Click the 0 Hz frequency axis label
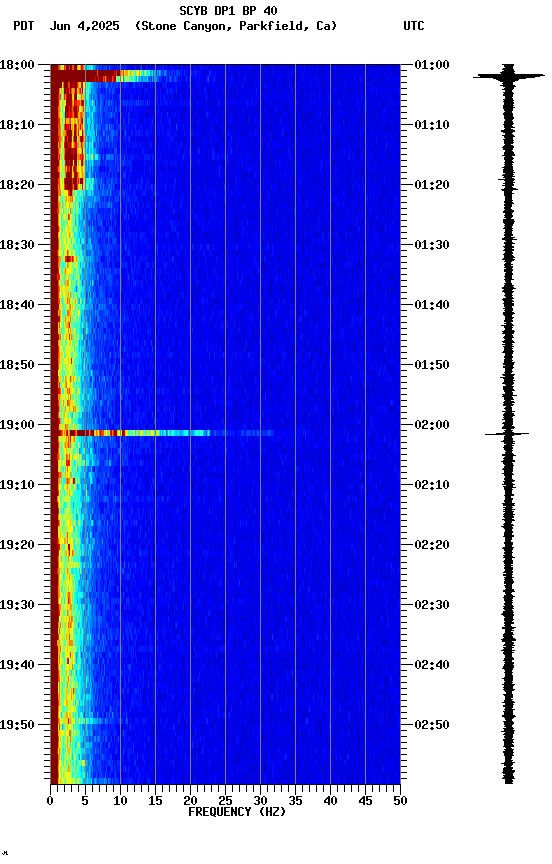 coord(50,801)
